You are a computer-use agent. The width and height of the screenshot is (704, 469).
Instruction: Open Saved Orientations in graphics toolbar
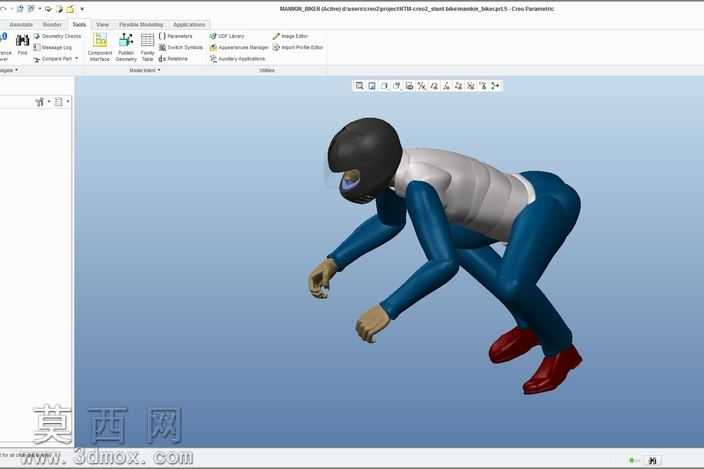click(x=409, y=86)
